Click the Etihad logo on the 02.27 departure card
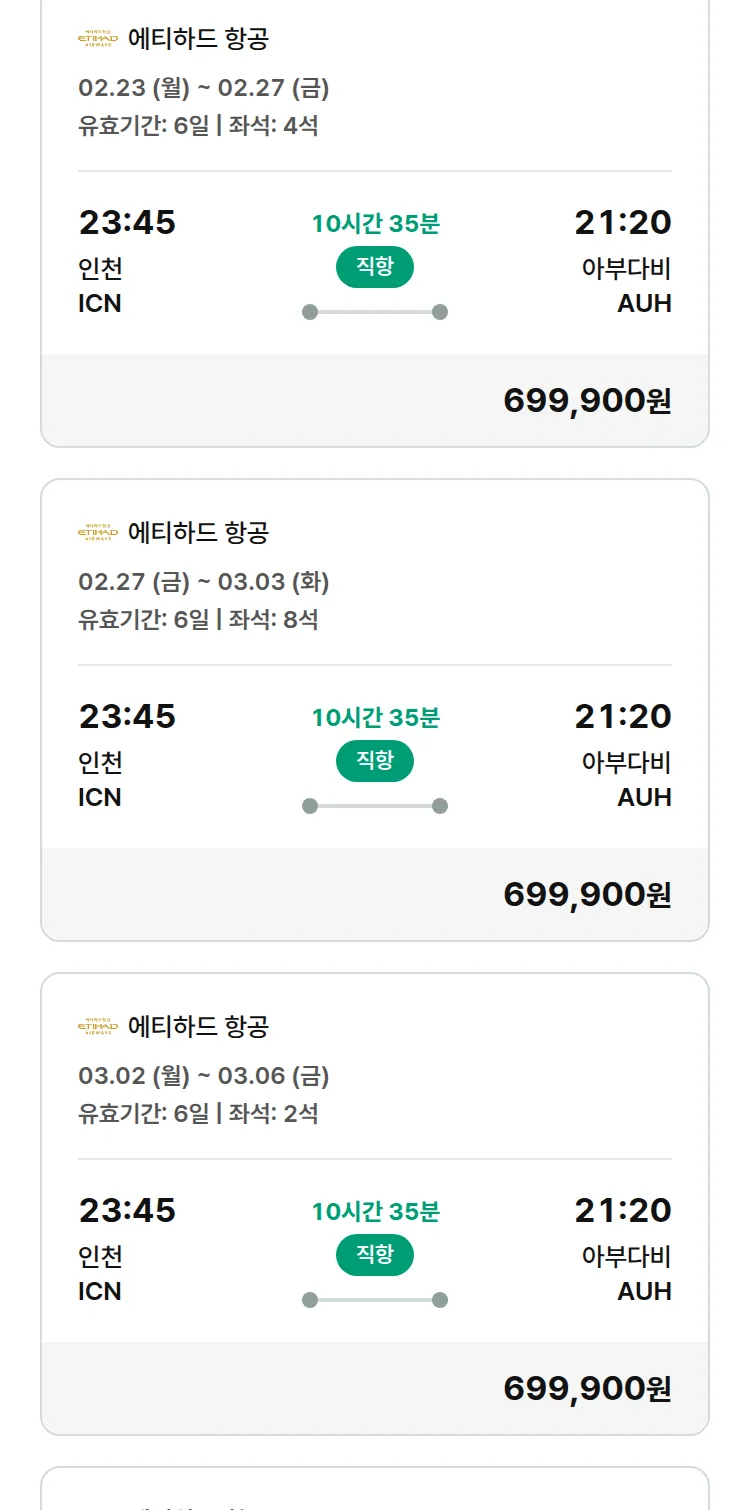This screenshot has width=750, height=1510. (x=98, y=532)
